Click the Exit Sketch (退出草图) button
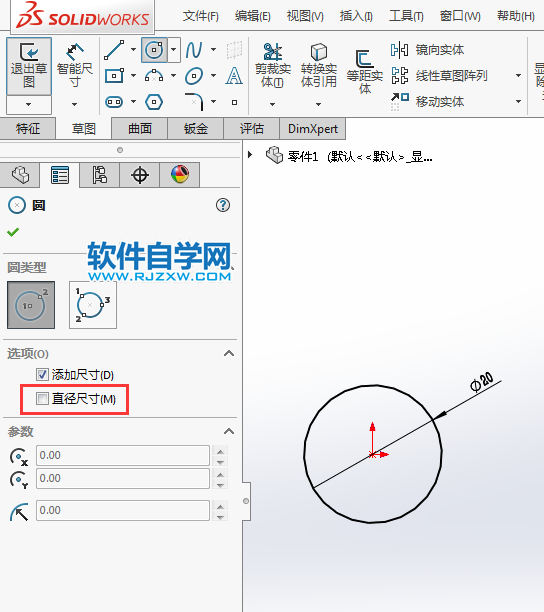This screenshot has width=544, height=612. [29, 66]
